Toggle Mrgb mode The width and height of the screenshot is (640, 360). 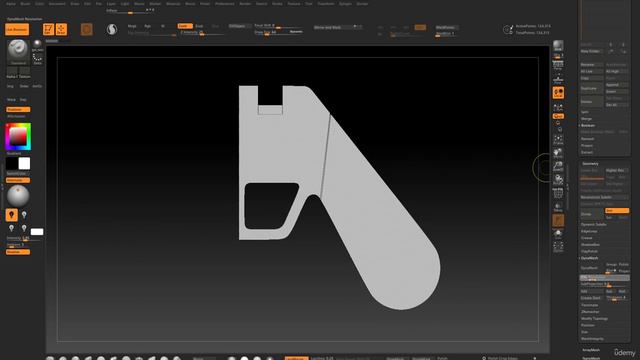pyautogui.click(x=132, y=26)
